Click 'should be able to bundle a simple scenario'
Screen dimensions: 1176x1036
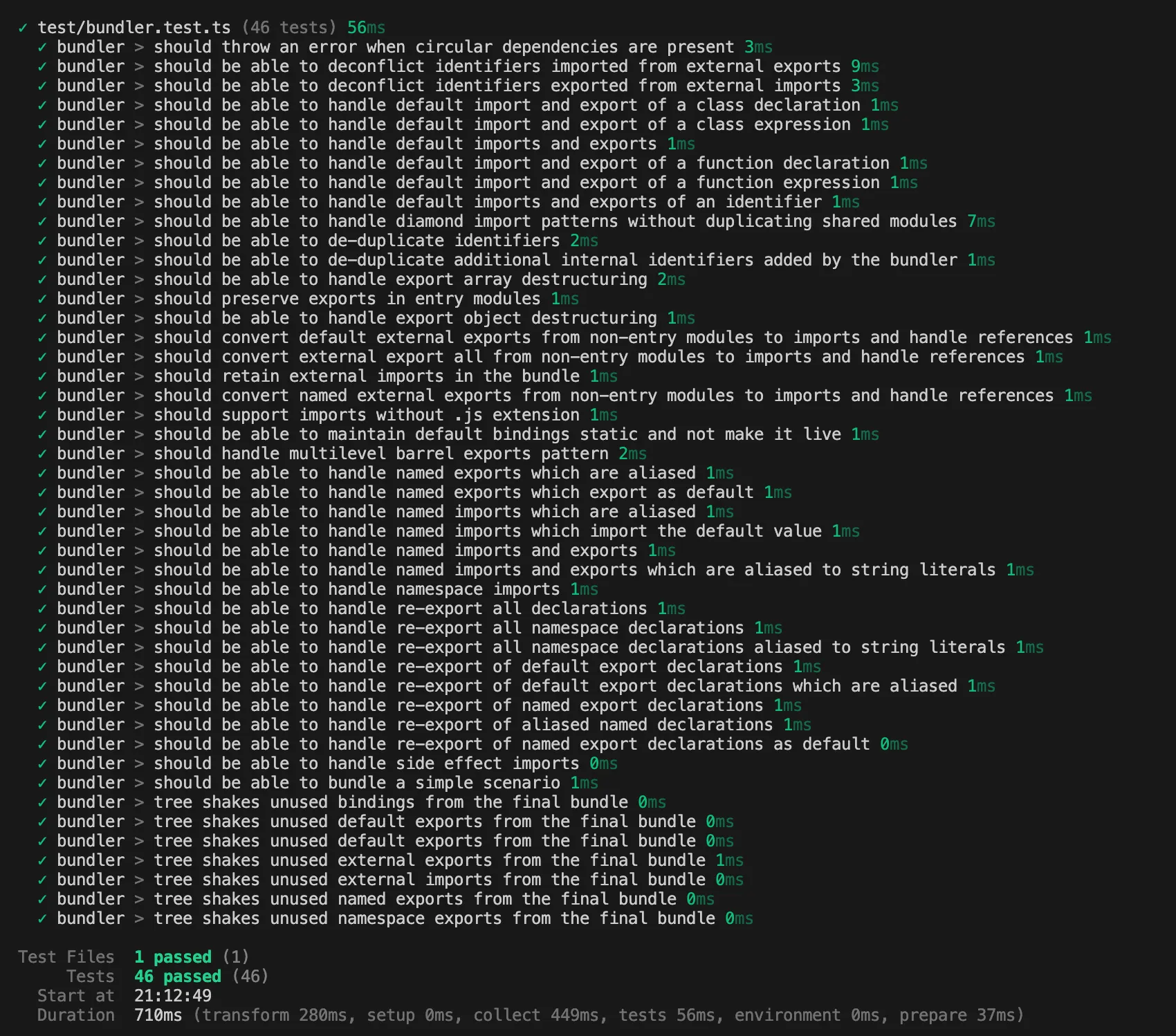(x=318, y=783)
